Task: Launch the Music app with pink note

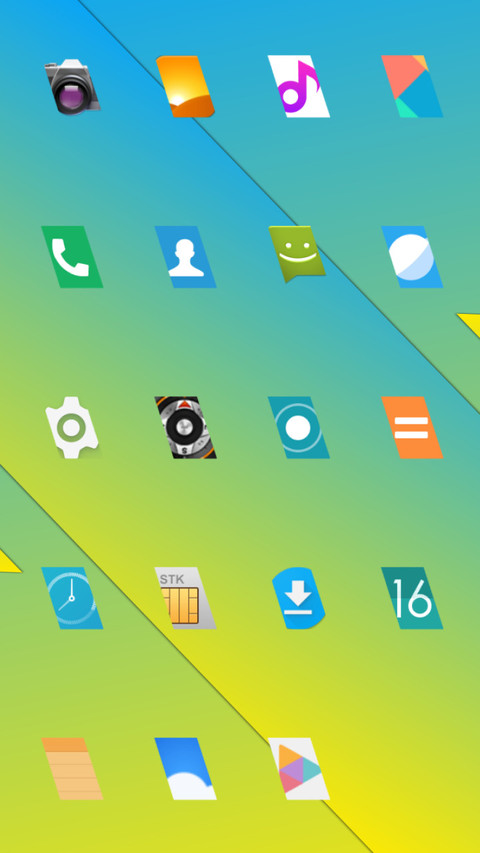Action: tap(299, 86)
